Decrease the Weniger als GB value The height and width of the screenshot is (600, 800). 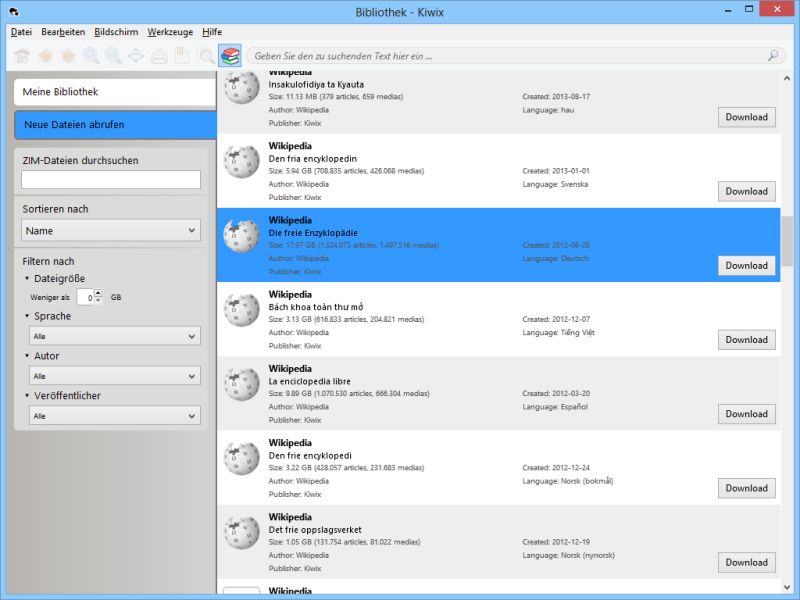point(98,301)
